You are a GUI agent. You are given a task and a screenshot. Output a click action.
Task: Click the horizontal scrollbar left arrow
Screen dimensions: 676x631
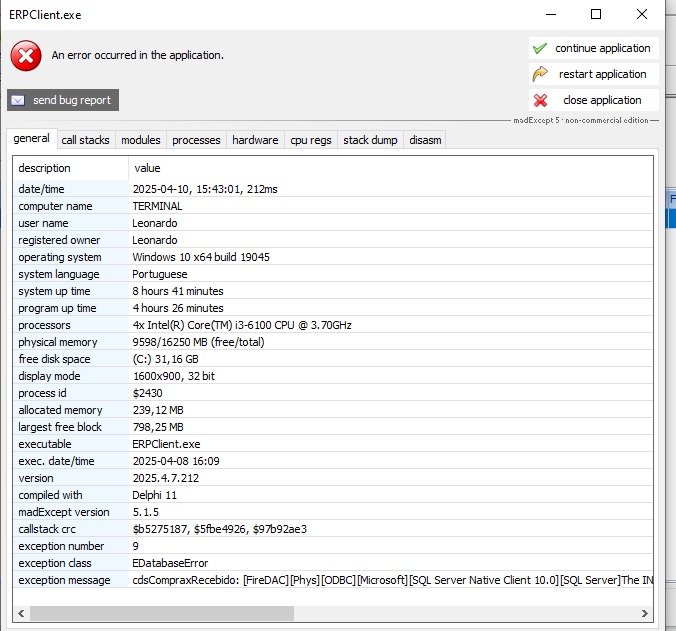click(22, 613)
